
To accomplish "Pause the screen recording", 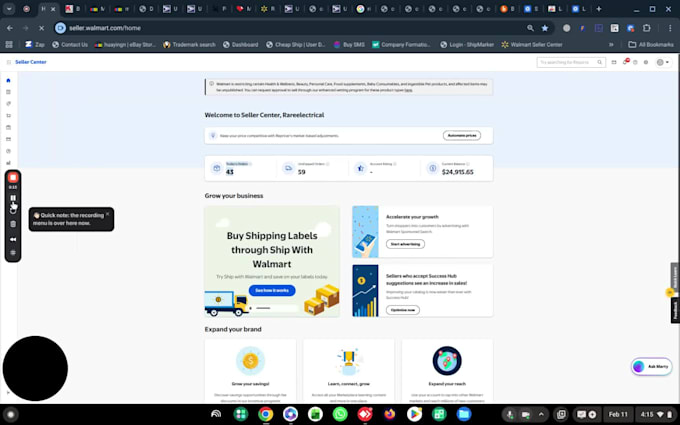I will pos(13,198).
